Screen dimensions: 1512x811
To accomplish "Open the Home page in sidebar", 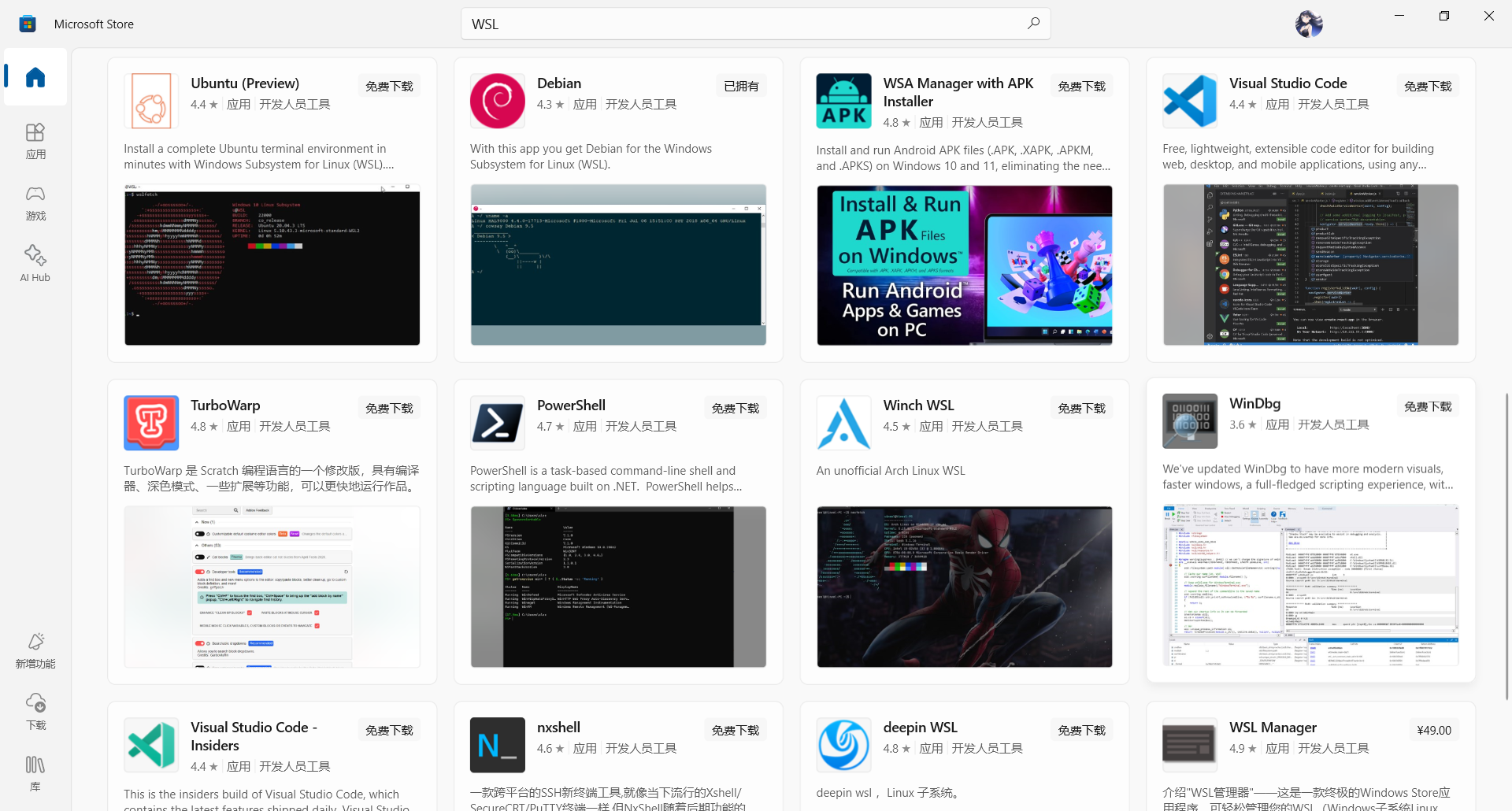I will [x=35, y=76].
